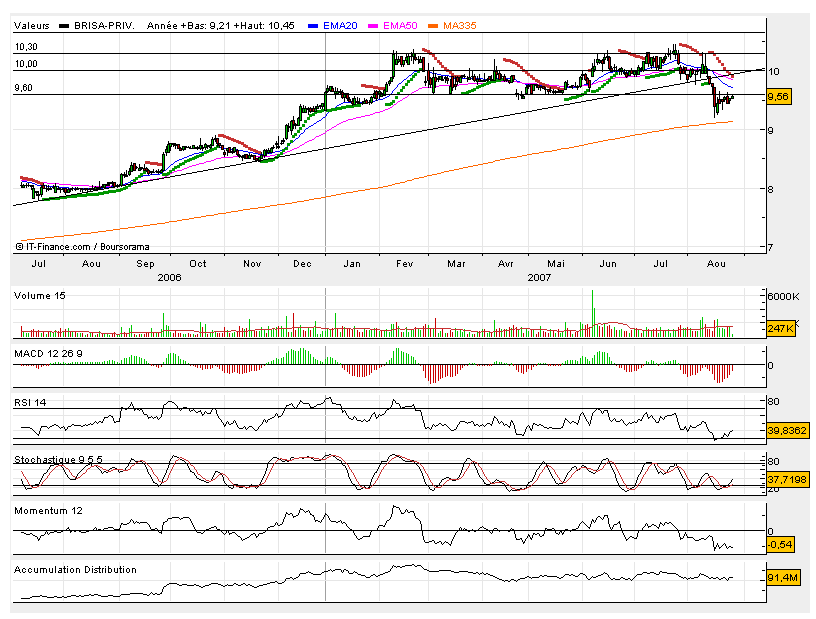
Task: Click the tallest June volume spike bar
Action: pos(592,313)
